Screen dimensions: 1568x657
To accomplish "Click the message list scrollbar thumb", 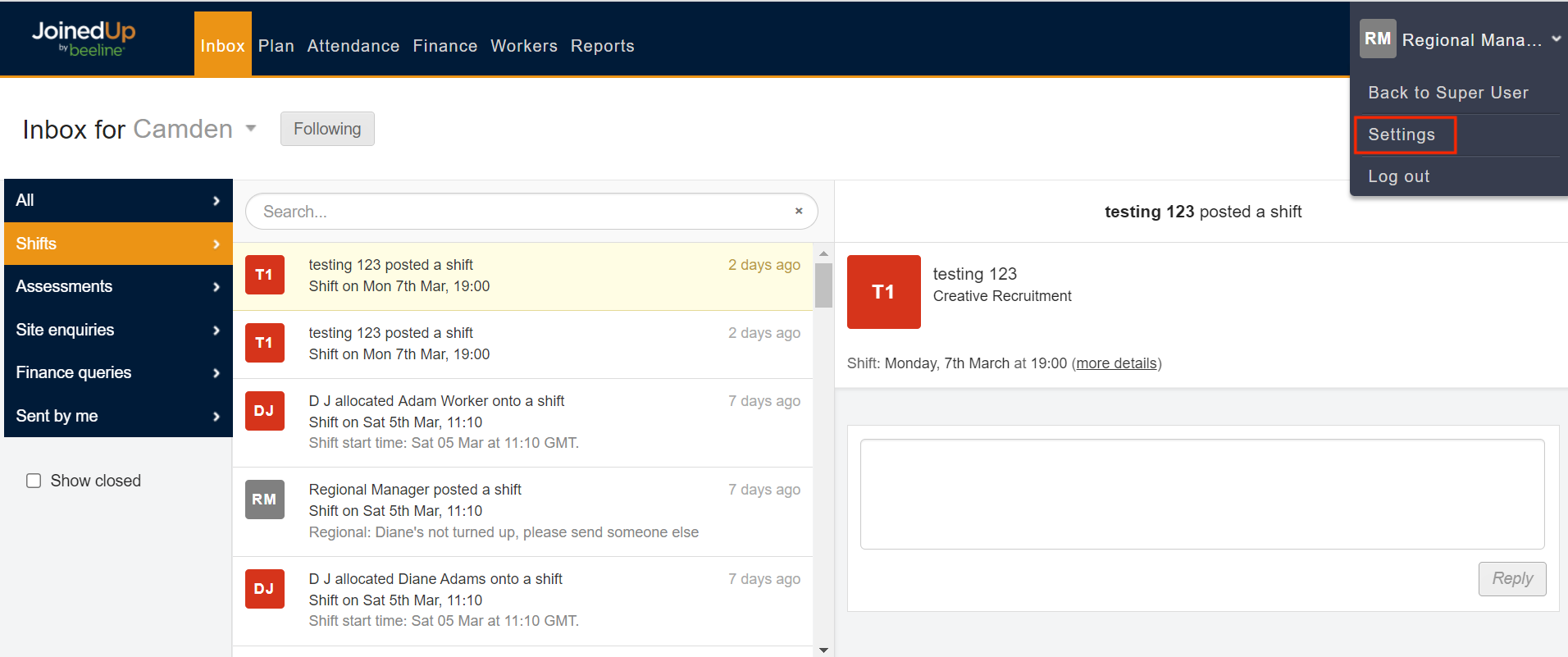I will (x=823, y=285).
